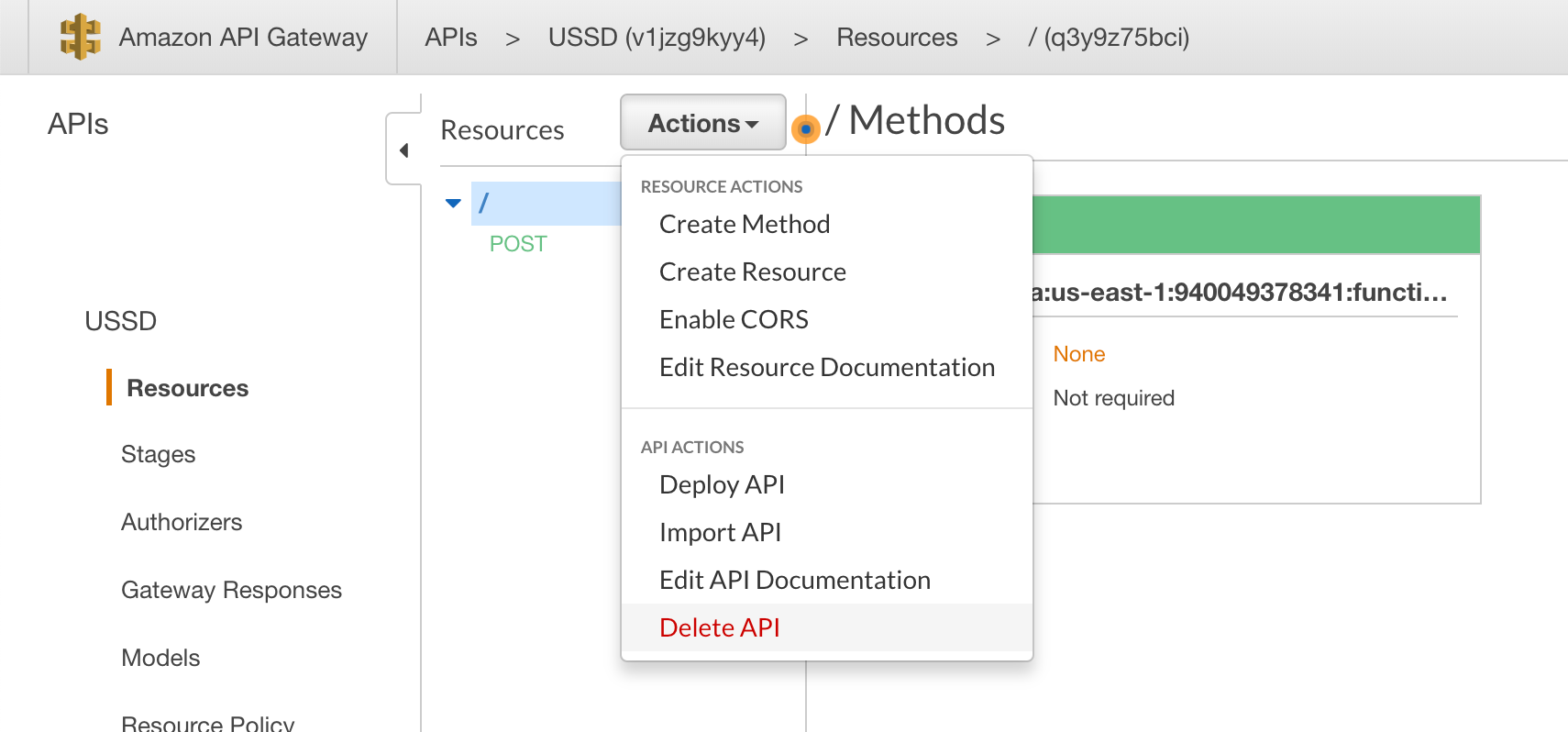
Task: Open Edit API Documentation
Action: pos(795,580)
